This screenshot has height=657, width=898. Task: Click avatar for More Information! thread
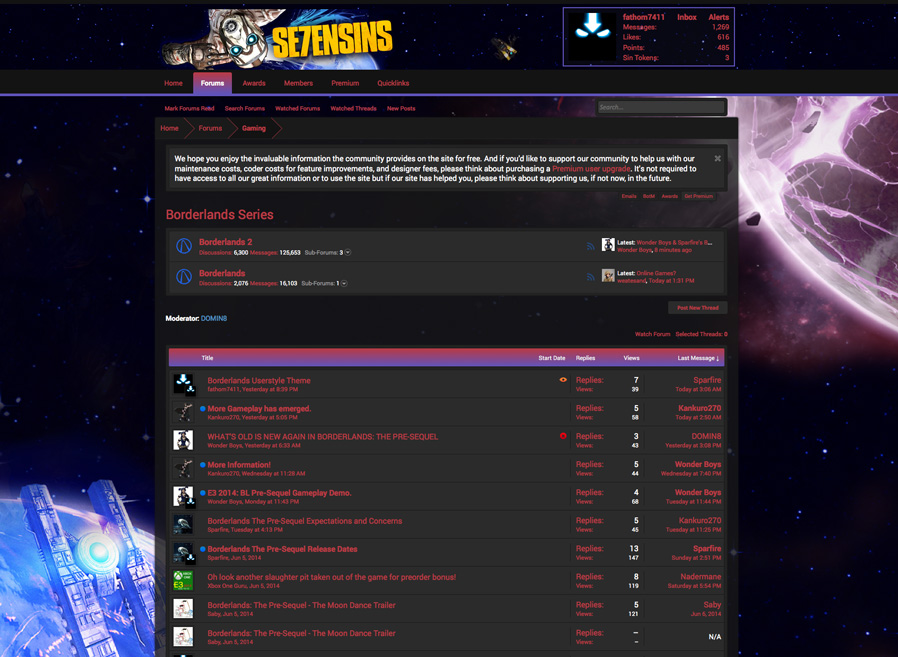(x=183, y=468)
